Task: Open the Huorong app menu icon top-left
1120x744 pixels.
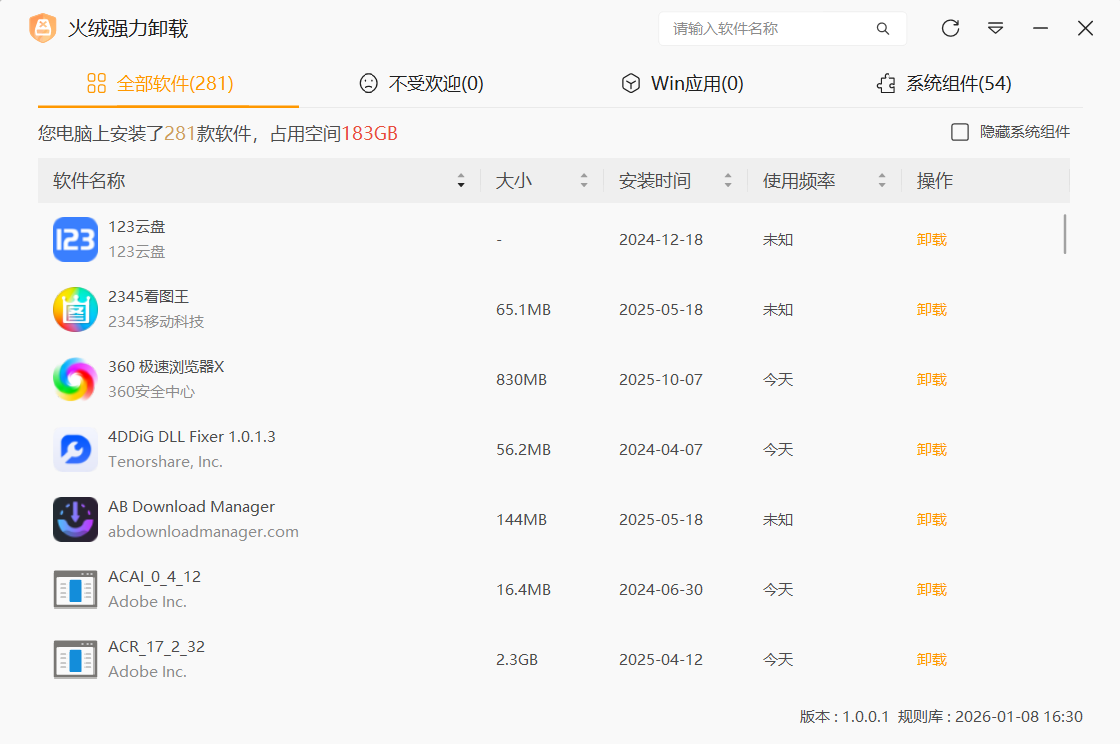Action: (x=43, y=28)
